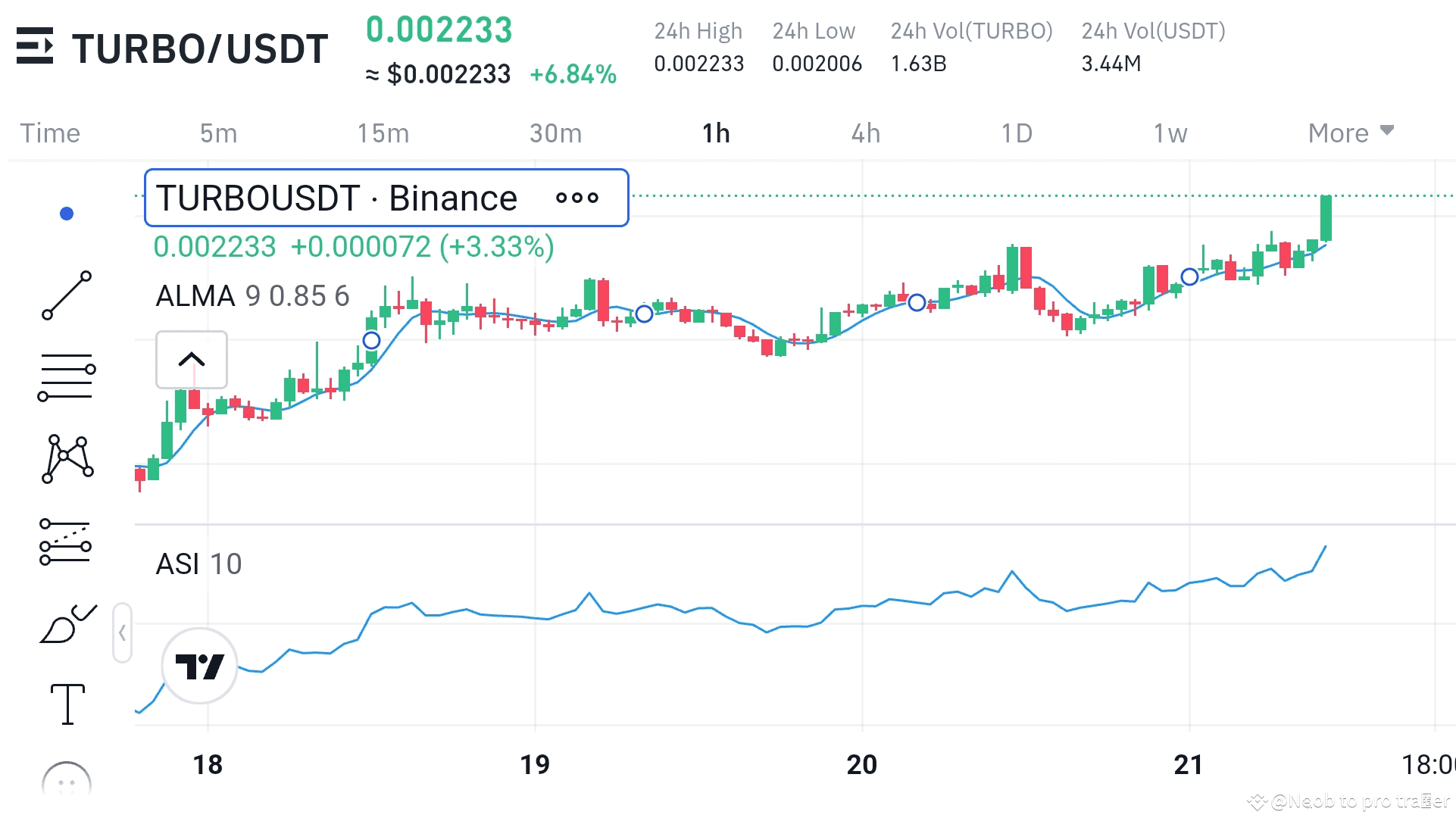Viewport: 1456px width, 818px height.
Task: Select the XABCD pattern tool
Action: click(67, 459)
